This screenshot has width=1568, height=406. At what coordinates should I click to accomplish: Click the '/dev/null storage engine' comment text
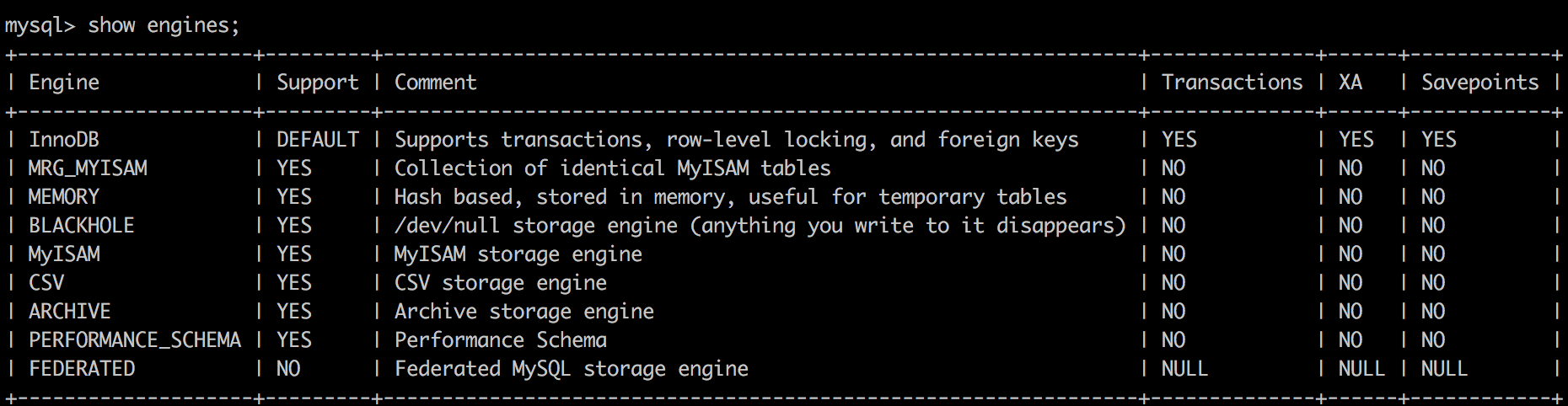[536, 227]
